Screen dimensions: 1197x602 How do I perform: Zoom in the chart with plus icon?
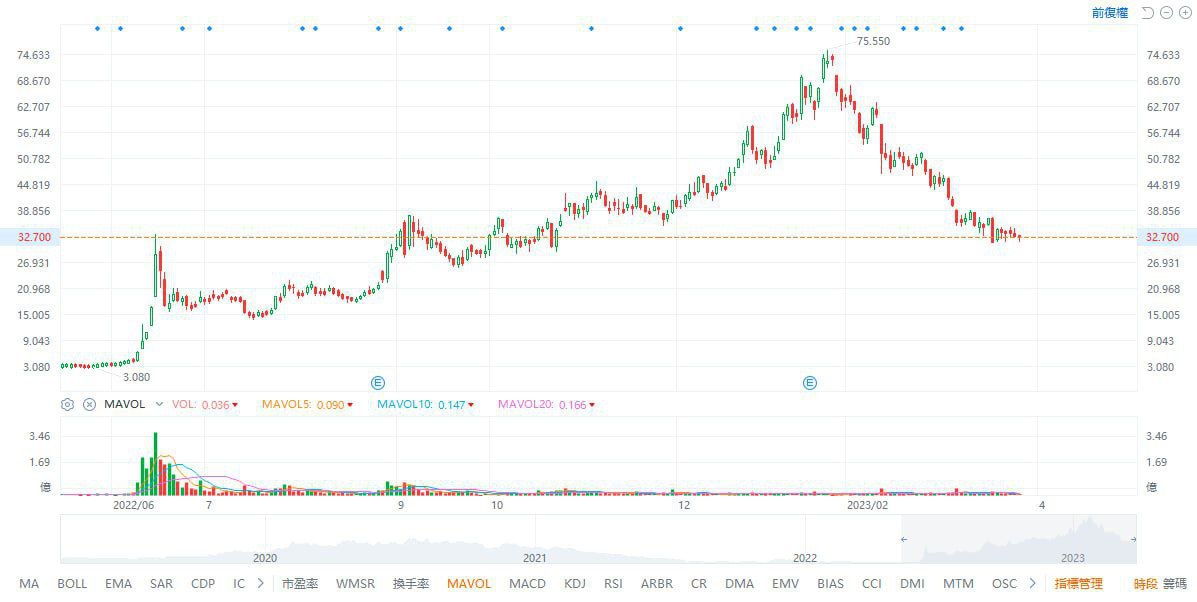point(1185,13)
